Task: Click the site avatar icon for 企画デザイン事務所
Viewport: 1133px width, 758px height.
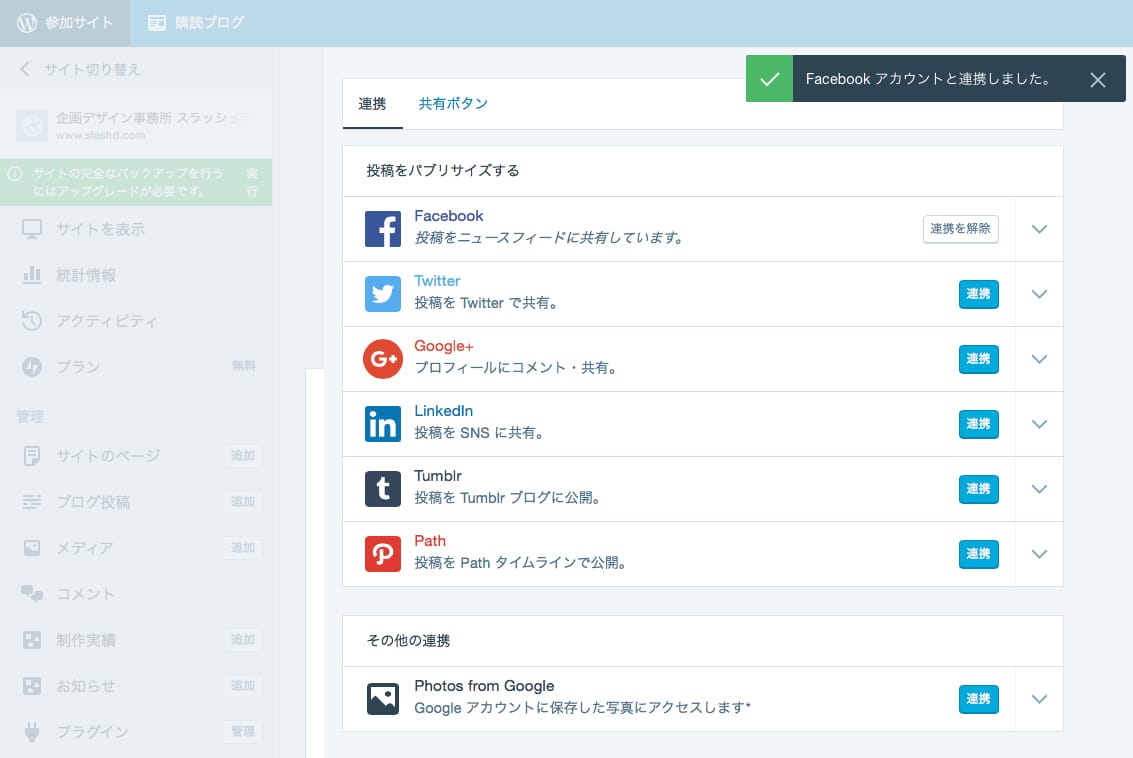Action: pyautogui.click(x=32, y=126)
